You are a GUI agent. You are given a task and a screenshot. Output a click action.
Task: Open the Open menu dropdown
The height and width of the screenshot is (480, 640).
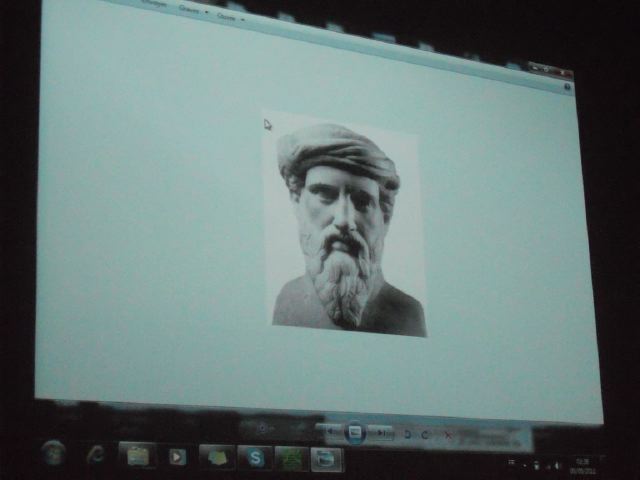[231, 17]
